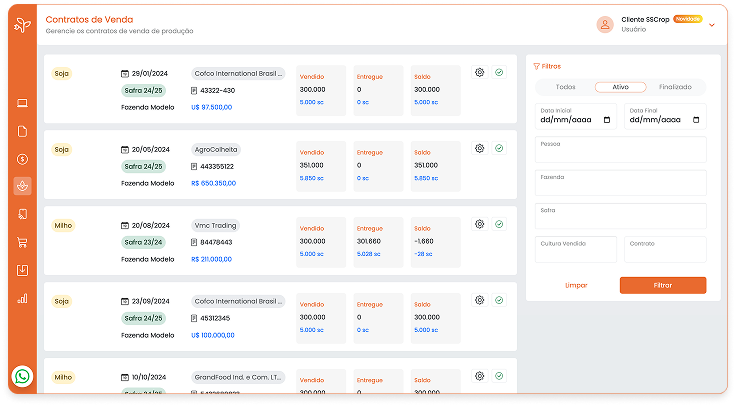This screenshot has height=406, width=736.
Task: Click into the Pessoa filter field
Action: pyautogui.click(x=620, y=150)
